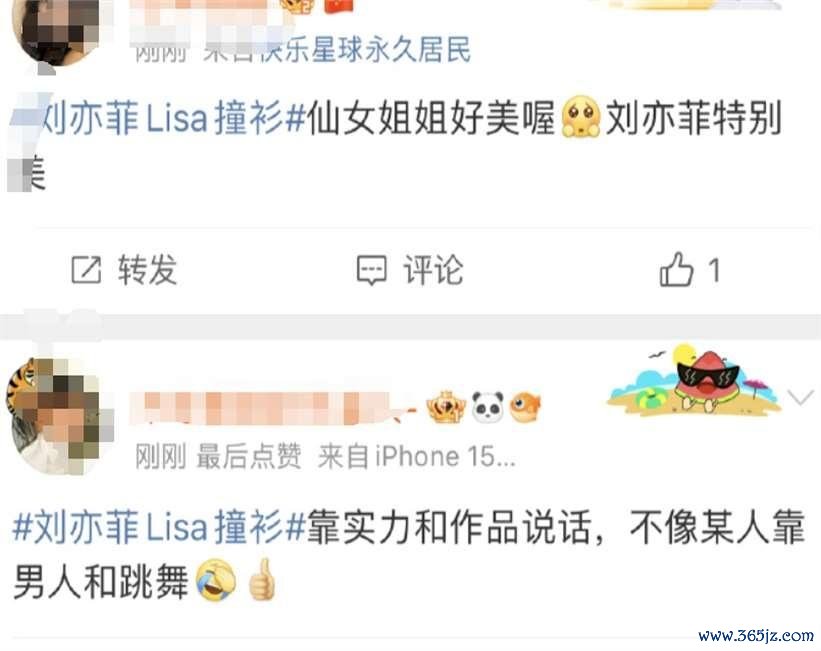Tap the panda badge icon

point(487,407)
